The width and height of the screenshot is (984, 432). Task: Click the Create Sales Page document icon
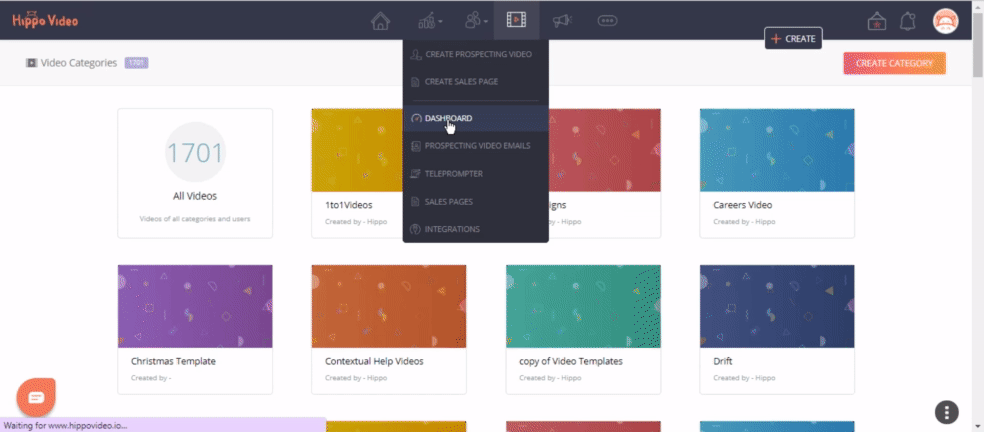415,82
